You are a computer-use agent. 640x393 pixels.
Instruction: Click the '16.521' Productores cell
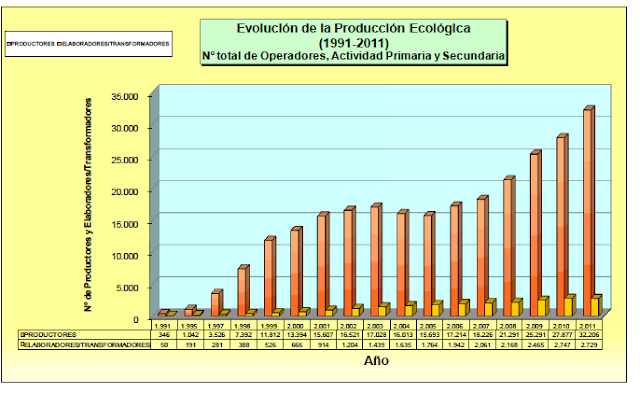point(349,335)
